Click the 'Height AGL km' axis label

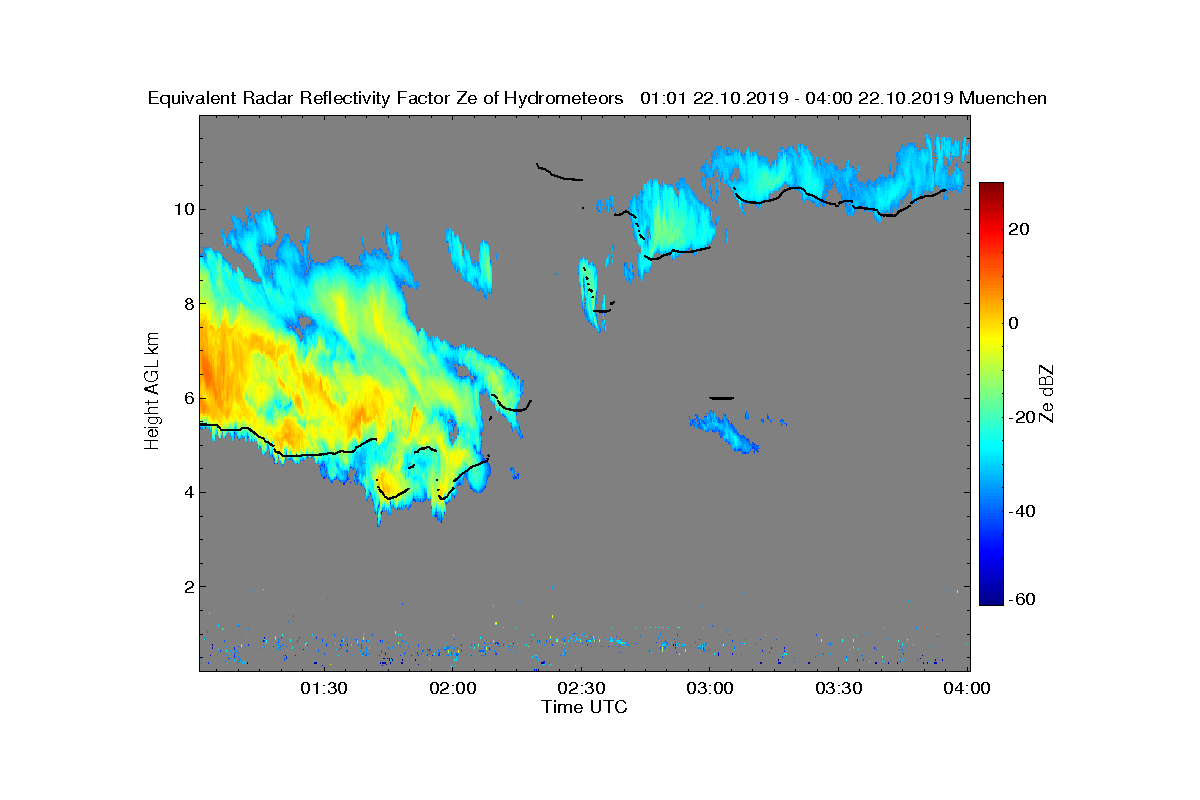pyautogui.click(x=152, y=392)
